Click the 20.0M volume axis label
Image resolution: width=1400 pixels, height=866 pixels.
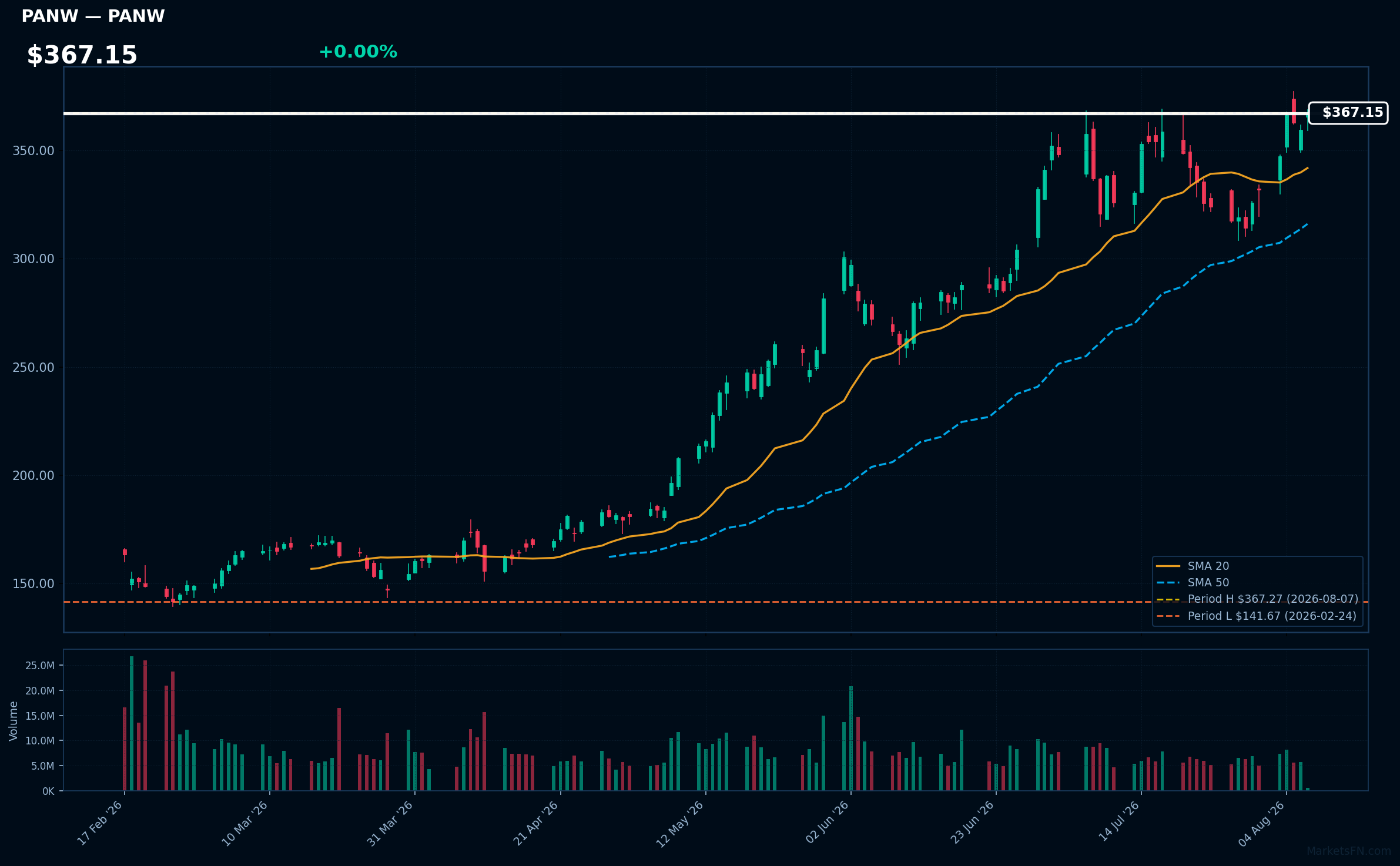[x=40, y=691]
